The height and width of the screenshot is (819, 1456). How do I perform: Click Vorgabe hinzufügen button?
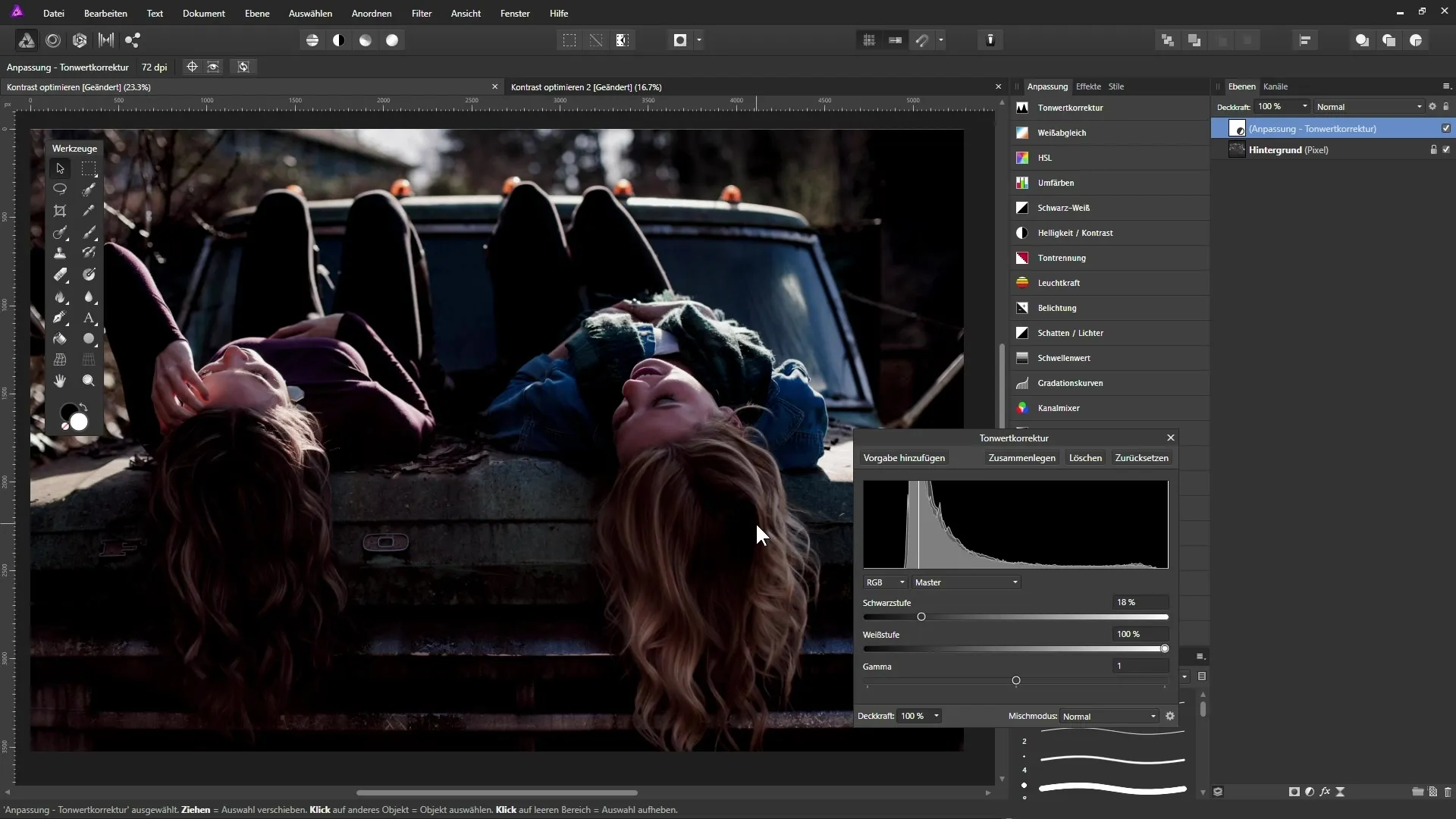[904, 458]
